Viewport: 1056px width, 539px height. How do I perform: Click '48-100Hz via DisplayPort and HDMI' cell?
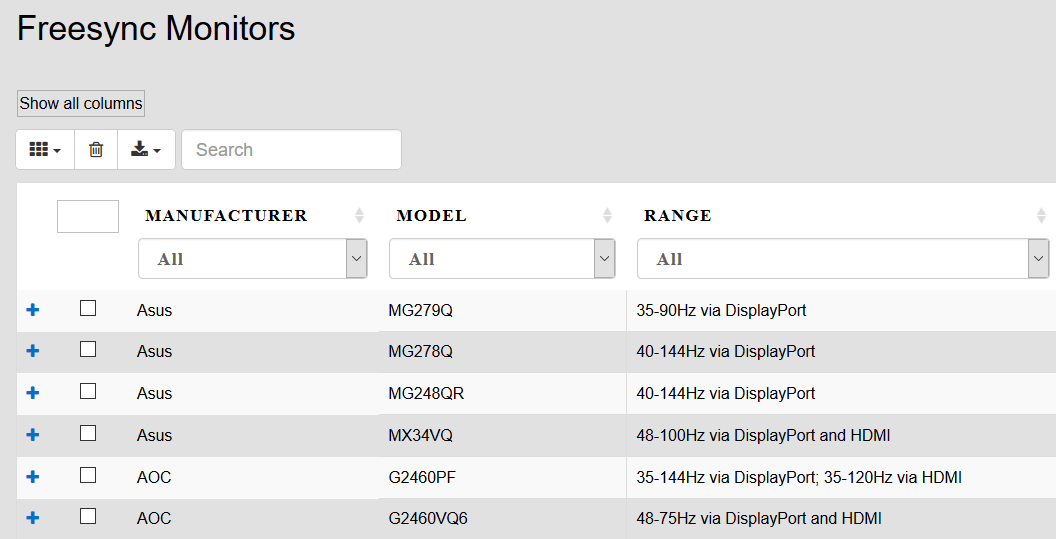point(763,435)
